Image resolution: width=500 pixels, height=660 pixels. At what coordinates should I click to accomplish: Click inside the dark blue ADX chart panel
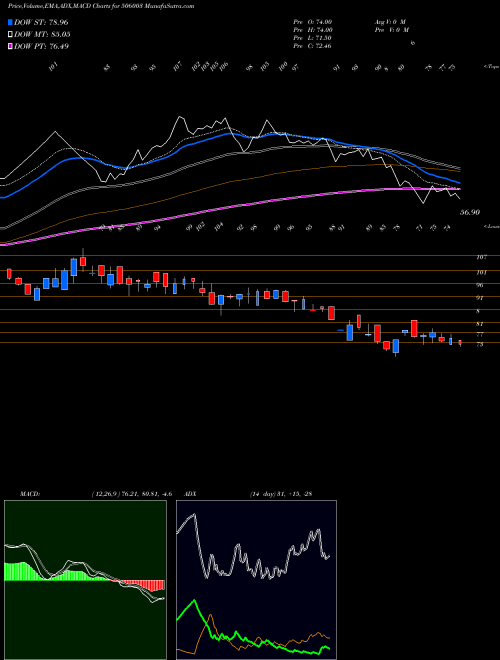tap(256, 580)
